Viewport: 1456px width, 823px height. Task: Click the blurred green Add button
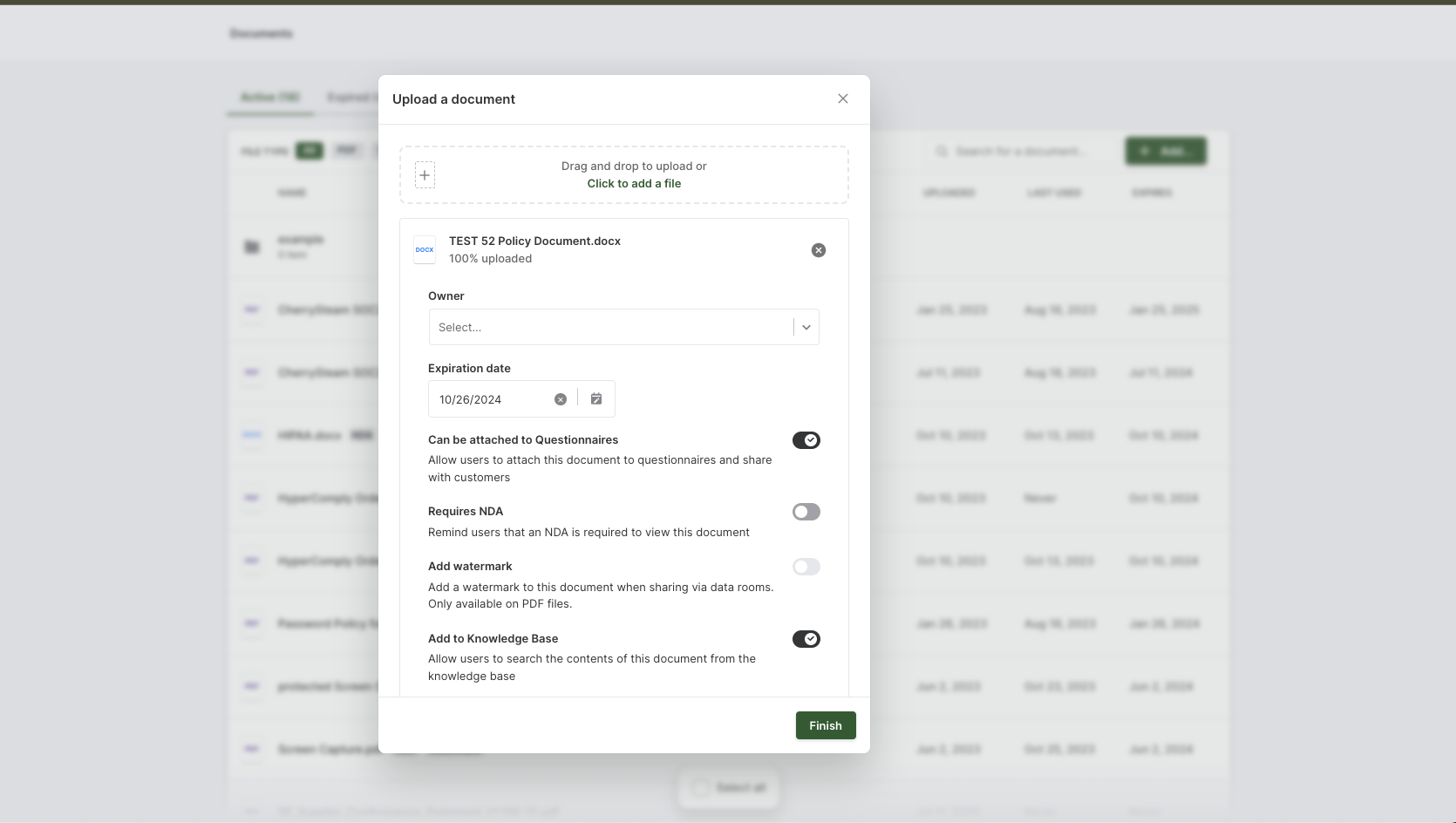pos(1166,151)
